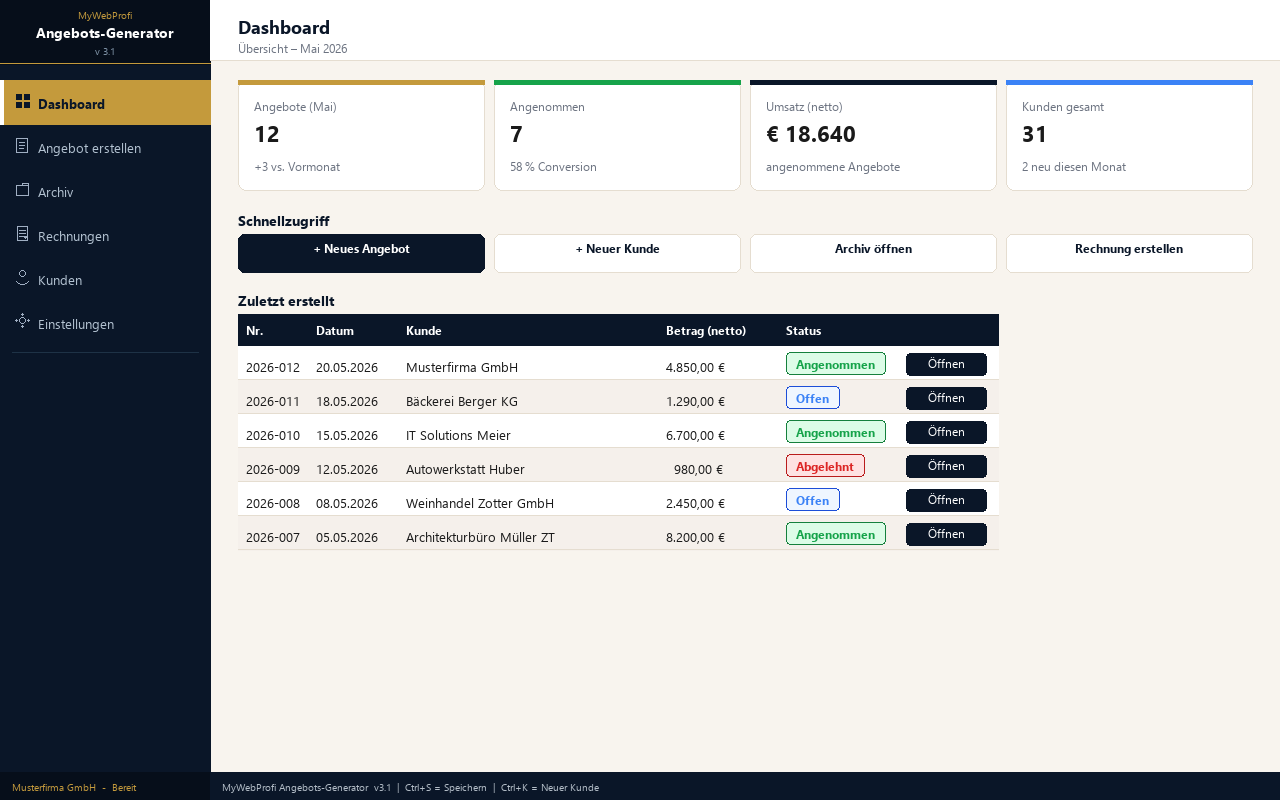
Task: Go to Angebot erstellen page
Action: (x=105, y=147)
